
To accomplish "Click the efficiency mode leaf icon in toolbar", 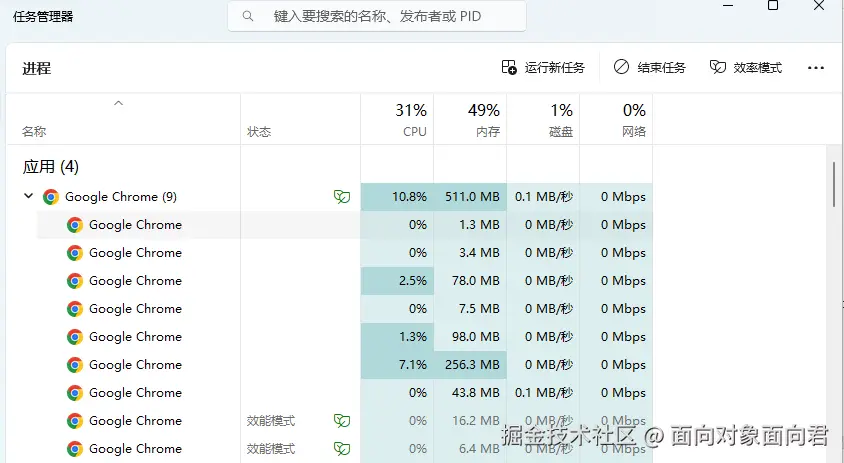I will [x=718, y=67].
